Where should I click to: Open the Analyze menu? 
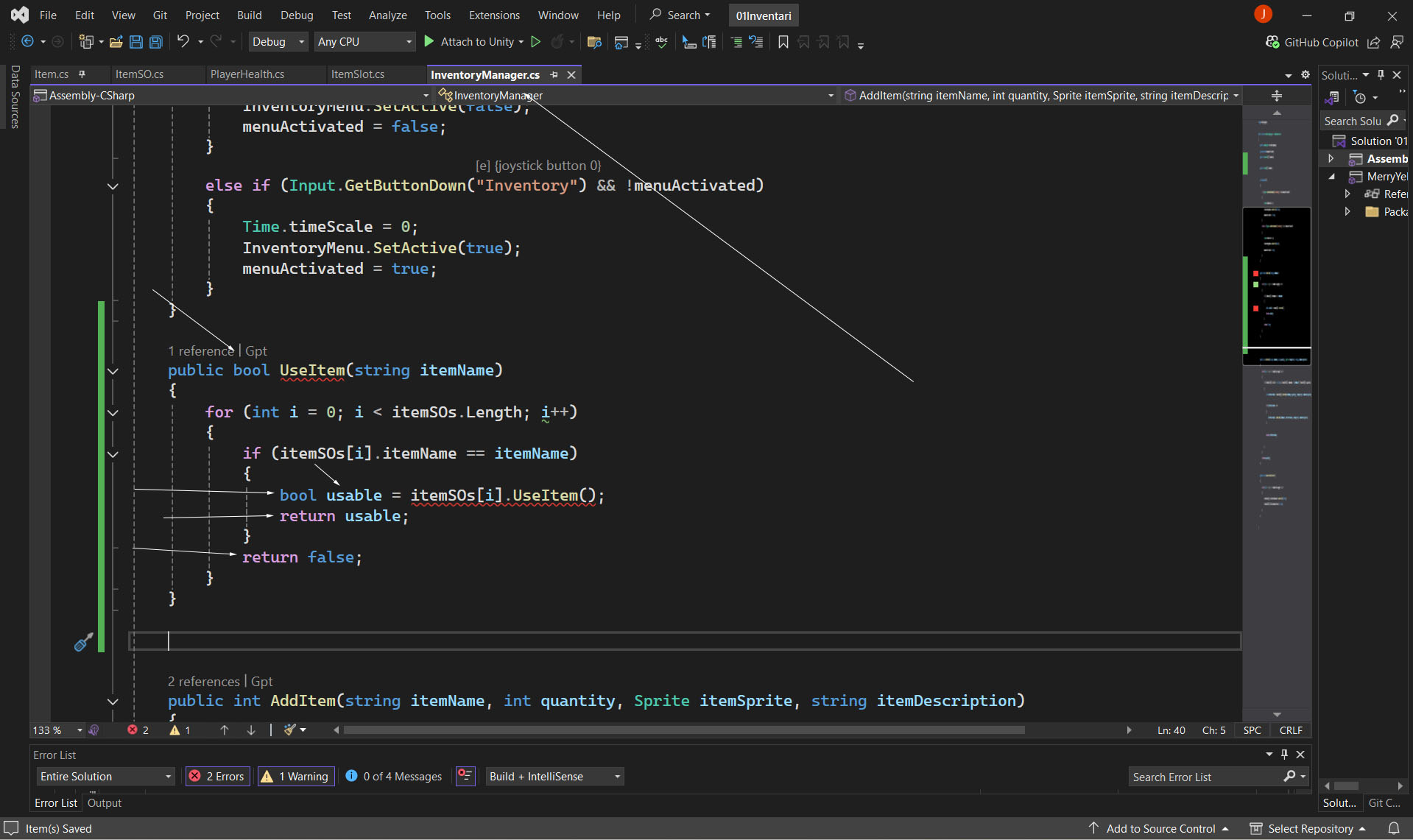tap(387, 15)
